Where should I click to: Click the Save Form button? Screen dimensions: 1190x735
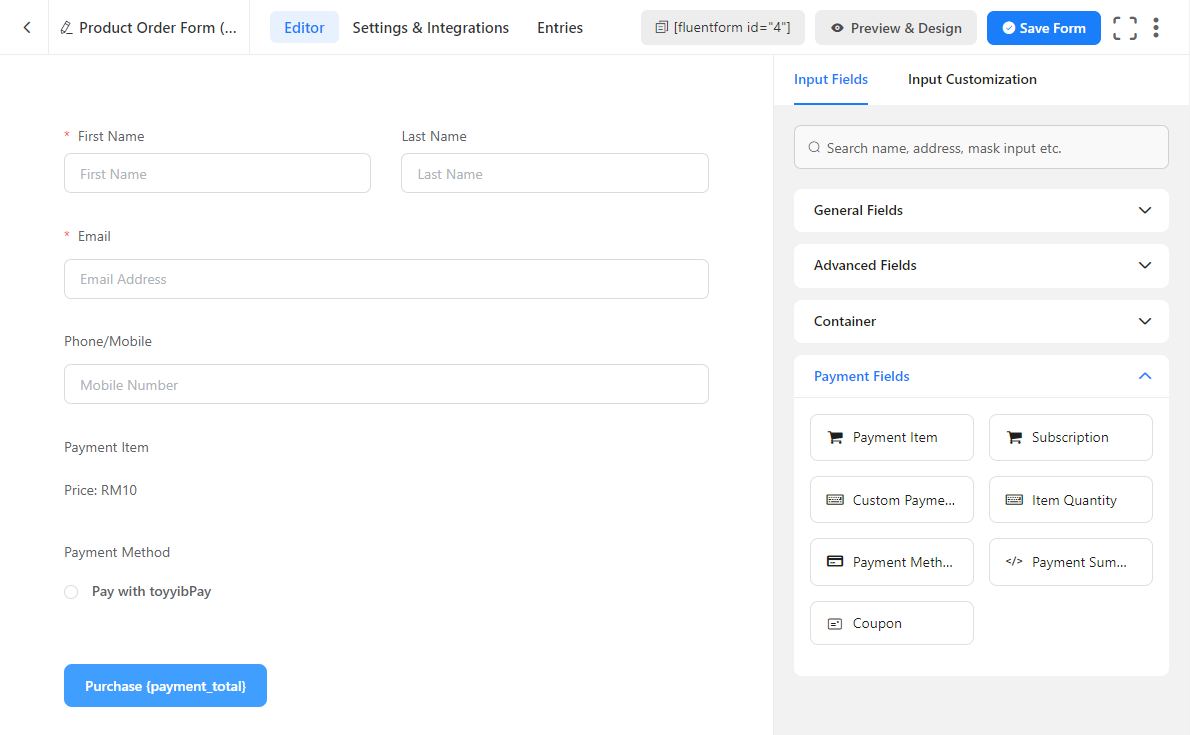pyautogui.click(x=1043, y=28)
